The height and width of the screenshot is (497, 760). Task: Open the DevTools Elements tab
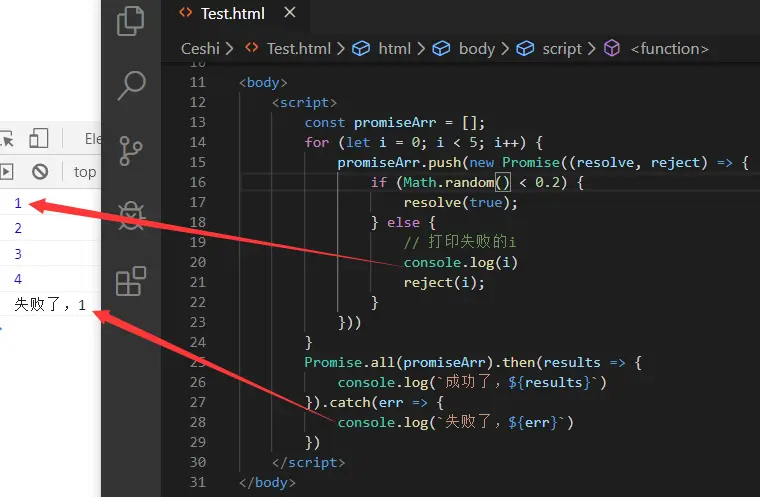click(x=93, y=139)
